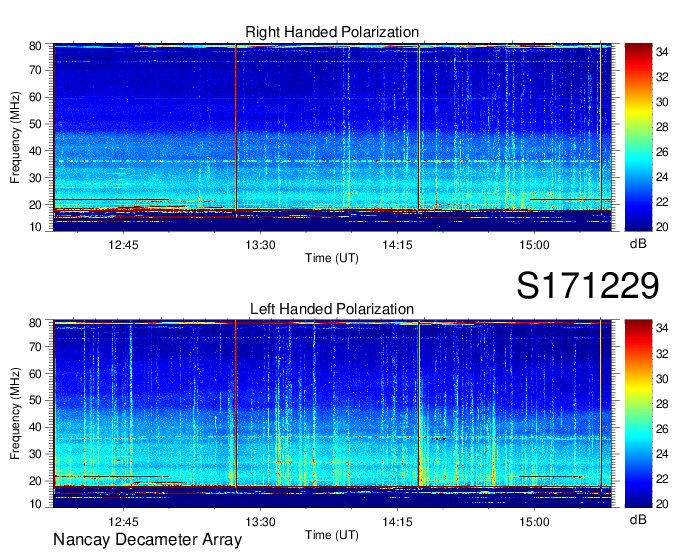The height and width of the screenshot is (552, 680).
Task: Click the "Right Handed Polarization" plot title
Action: (x=332, y=32)
